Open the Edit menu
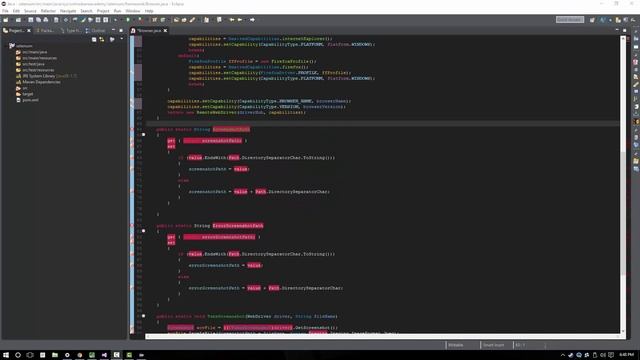640x360 pixels. coord(16,11)
